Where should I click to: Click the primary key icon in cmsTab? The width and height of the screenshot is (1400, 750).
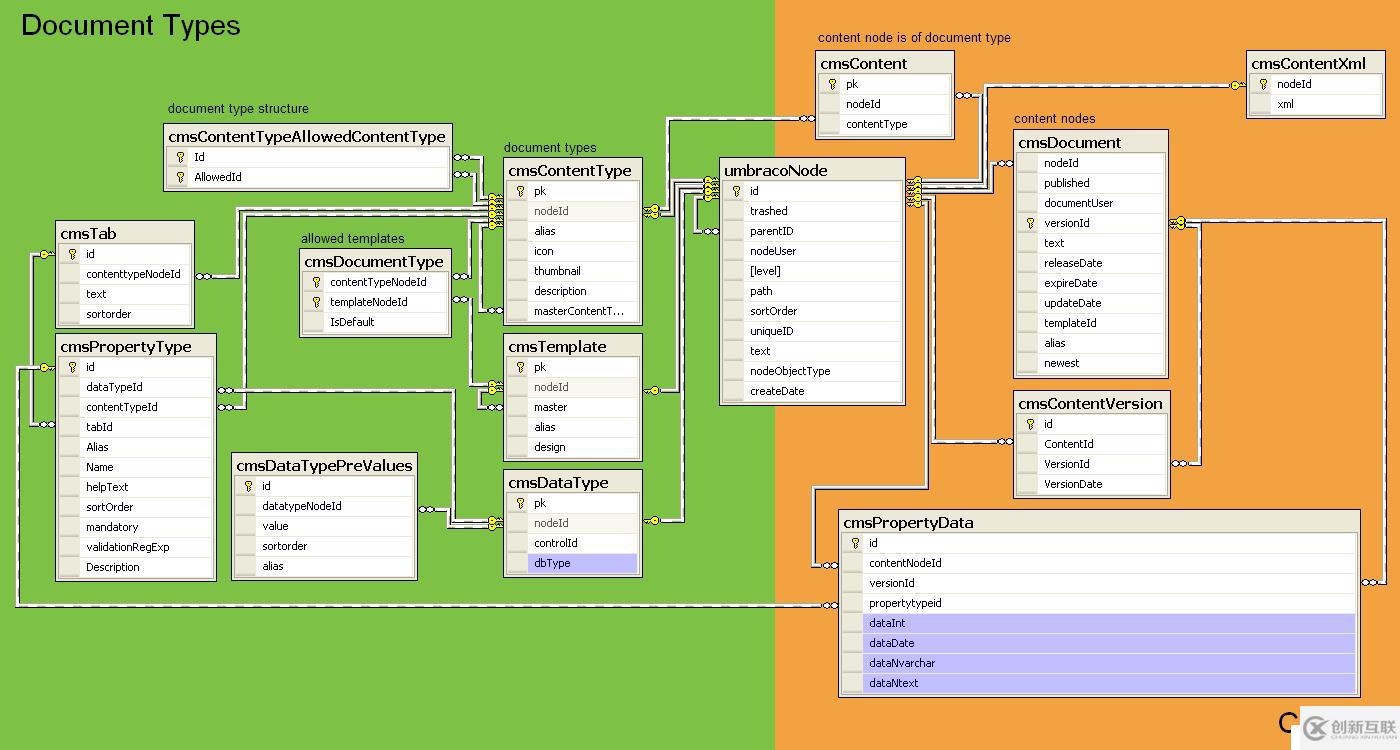[x=72, y=254]
